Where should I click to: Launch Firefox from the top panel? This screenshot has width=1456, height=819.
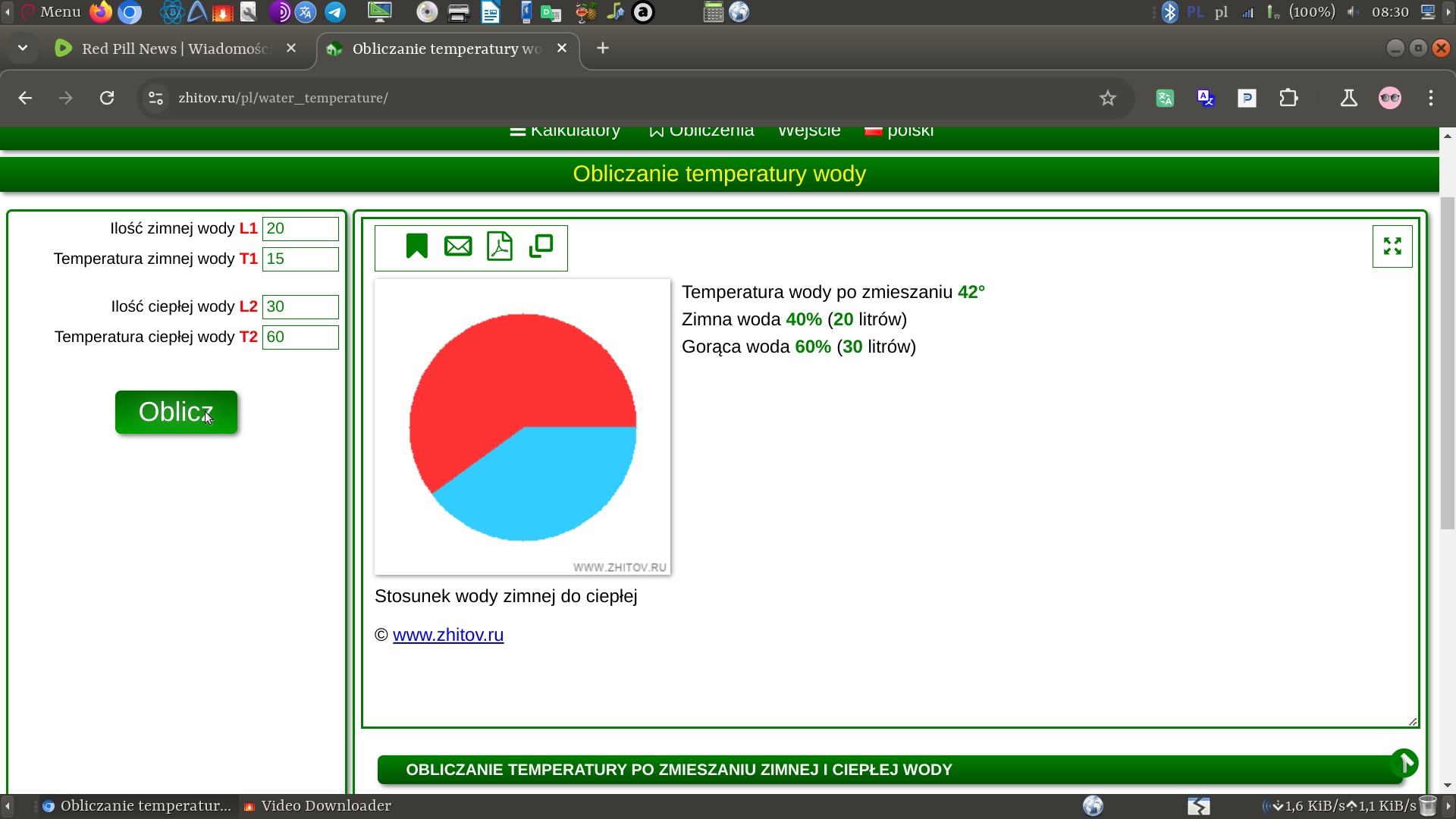(x=99, y=12)
